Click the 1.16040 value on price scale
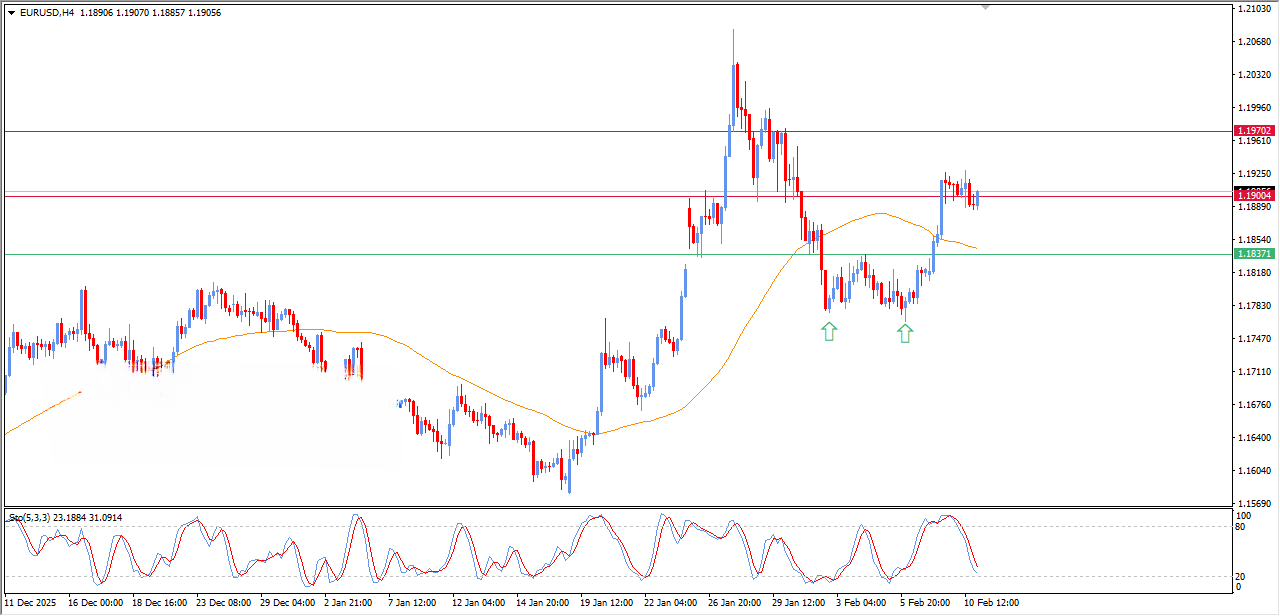This screenshot has width=1280, height=616. tap(1253, 471)
